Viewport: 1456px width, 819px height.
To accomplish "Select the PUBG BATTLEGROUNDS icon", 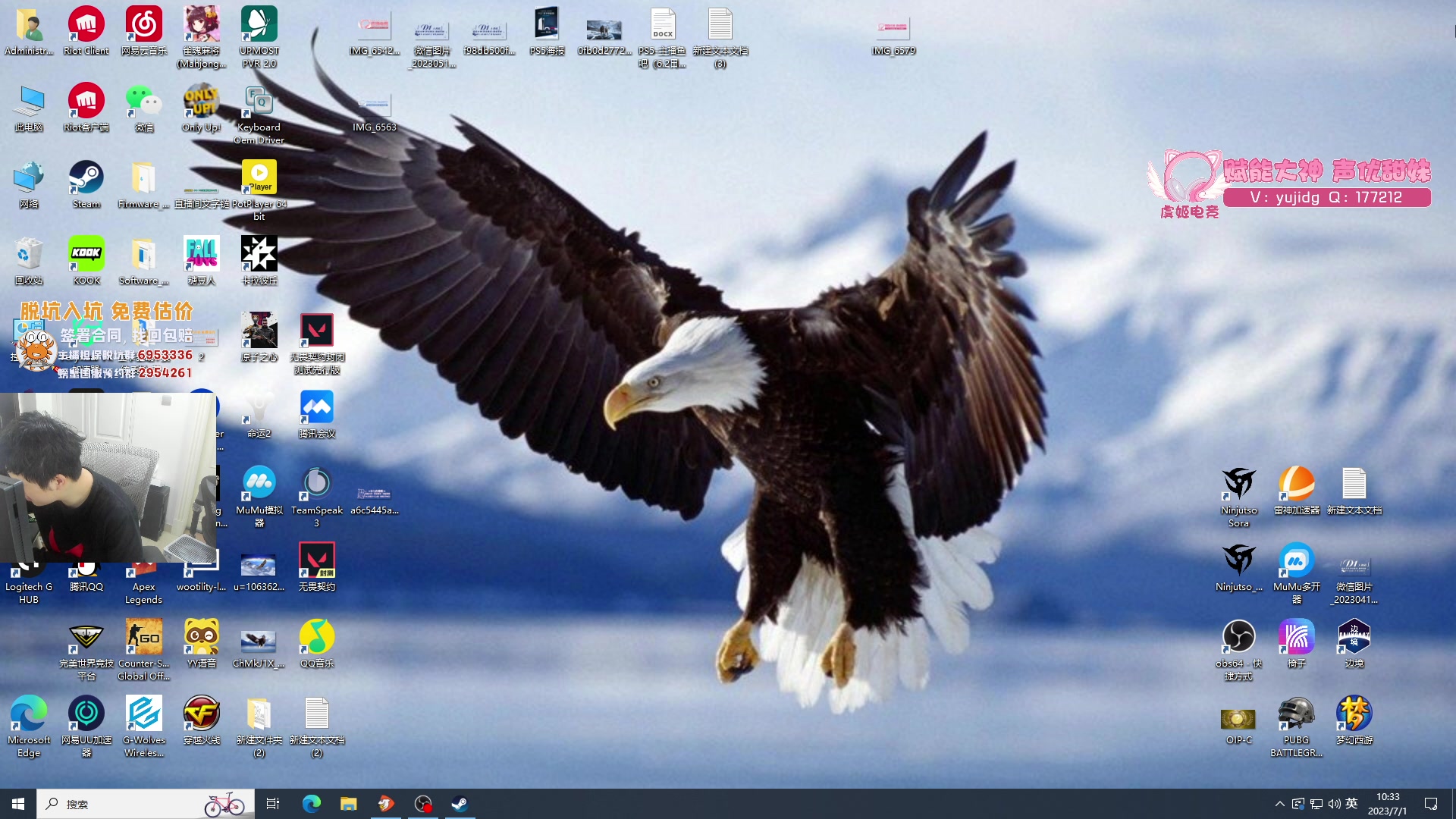I will (x=1296, y=714).
